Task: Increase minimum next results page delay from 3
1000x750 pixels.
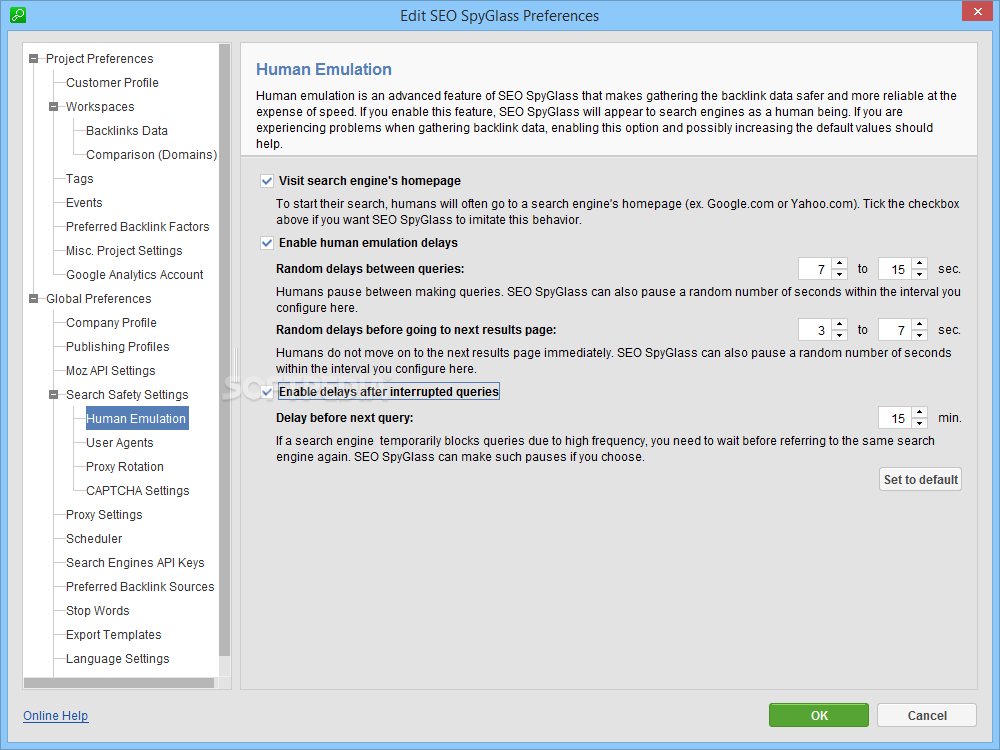Action: (839, 324)
